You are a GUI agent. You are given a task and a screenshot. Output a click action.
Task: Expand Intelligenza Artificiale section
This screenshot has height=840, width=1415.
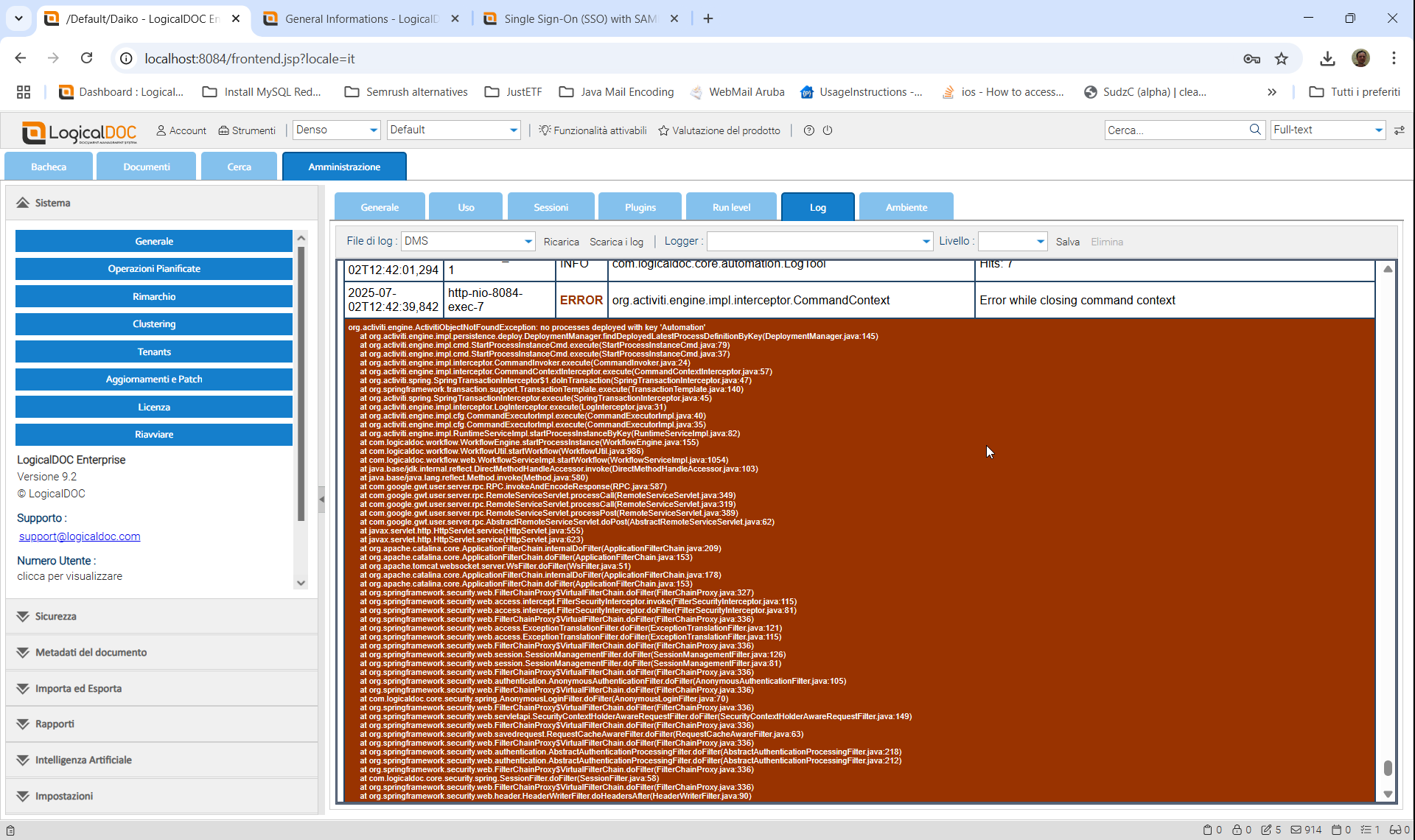point(161,760)
